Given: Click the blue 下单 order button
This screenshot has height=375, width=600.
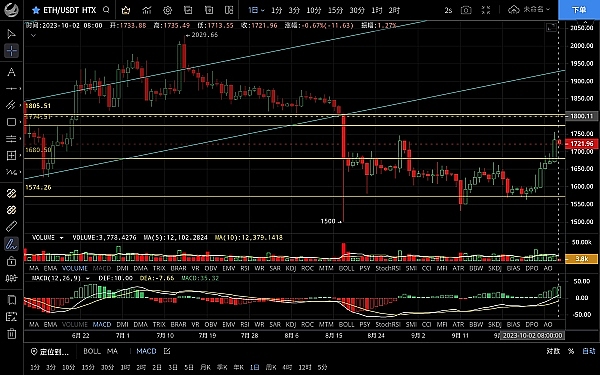Looking at the screenshot, I should (x=579, y=10).
